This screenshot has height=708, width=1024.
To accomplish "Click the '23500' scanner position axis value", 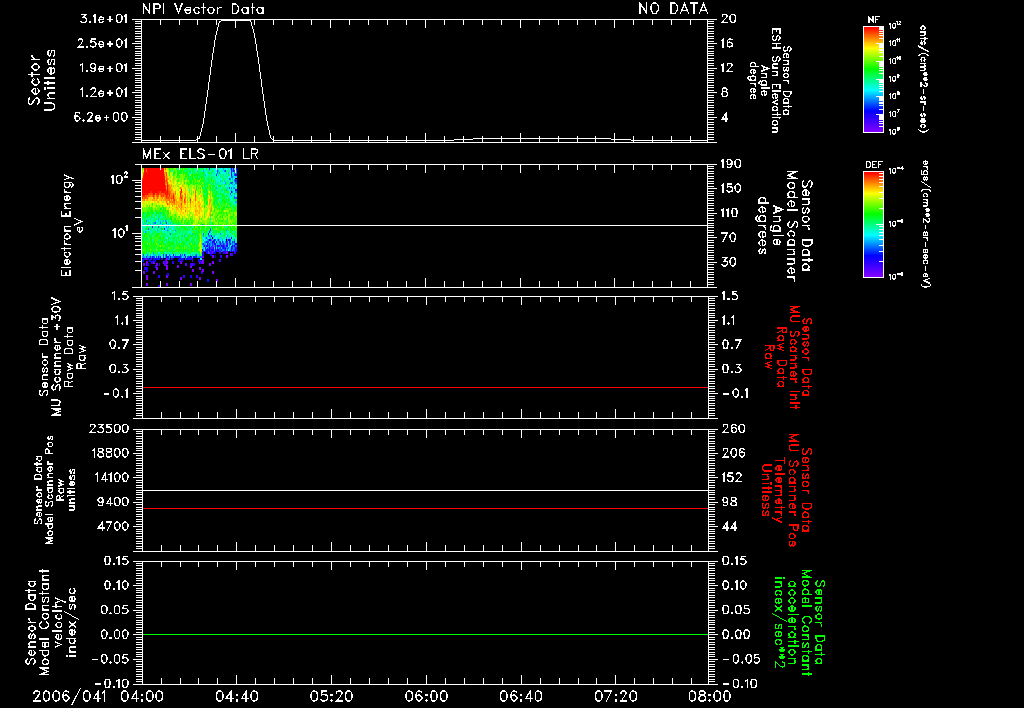I will [108, 429].
